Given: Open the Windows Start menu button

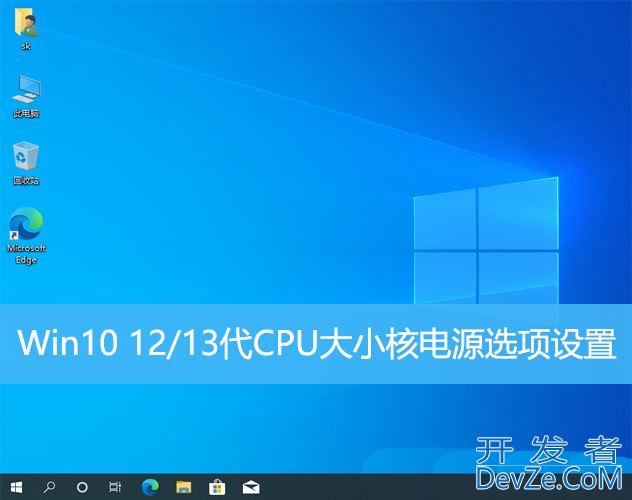Looking at the screenshot, I should tap(16, 487).
